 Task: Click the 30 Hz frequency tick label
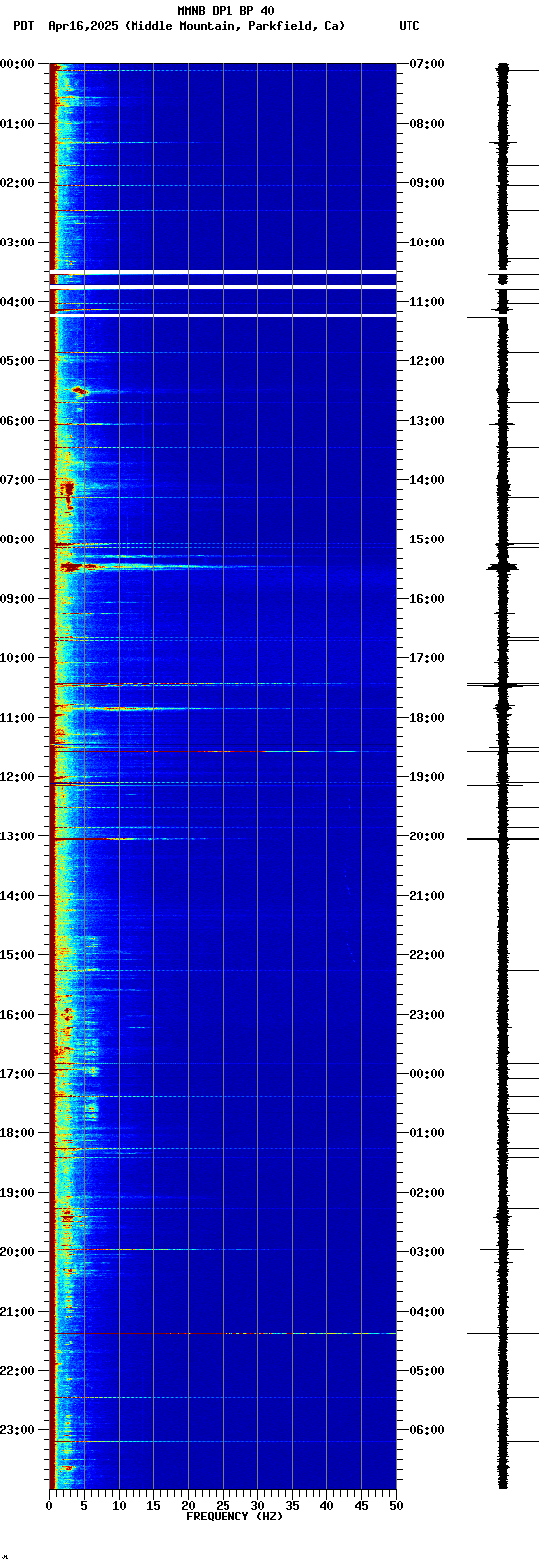click(257, 1506)
